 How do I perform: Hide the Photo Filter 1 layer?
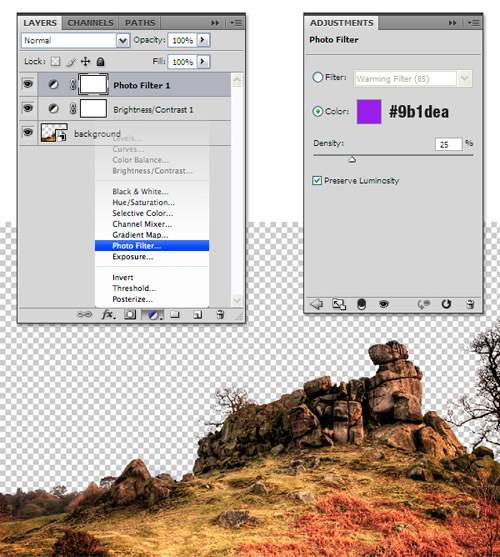[x=28, y=84]
